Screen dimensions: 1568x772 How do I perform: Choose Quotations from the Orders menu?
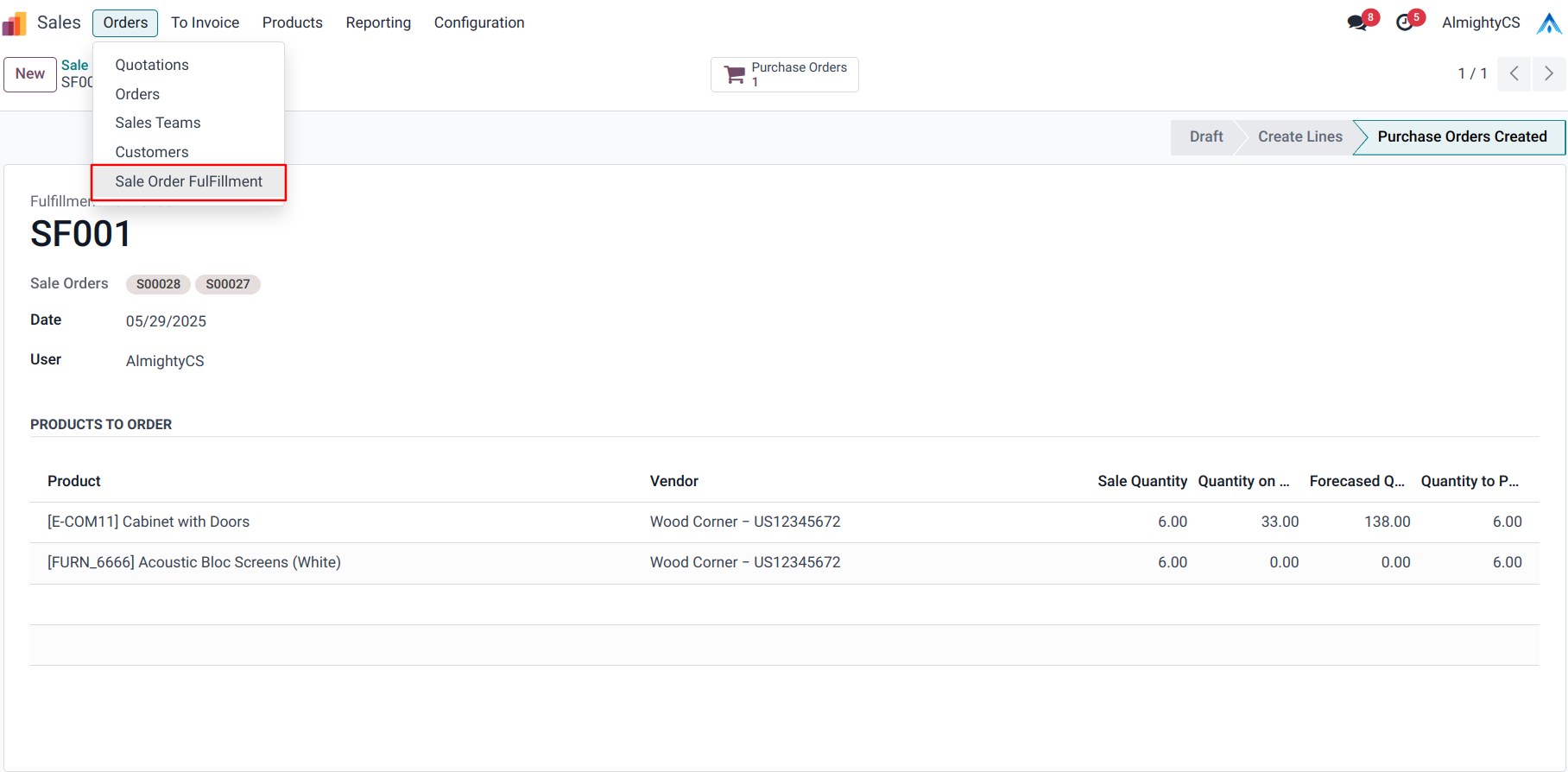click(152, 65)
